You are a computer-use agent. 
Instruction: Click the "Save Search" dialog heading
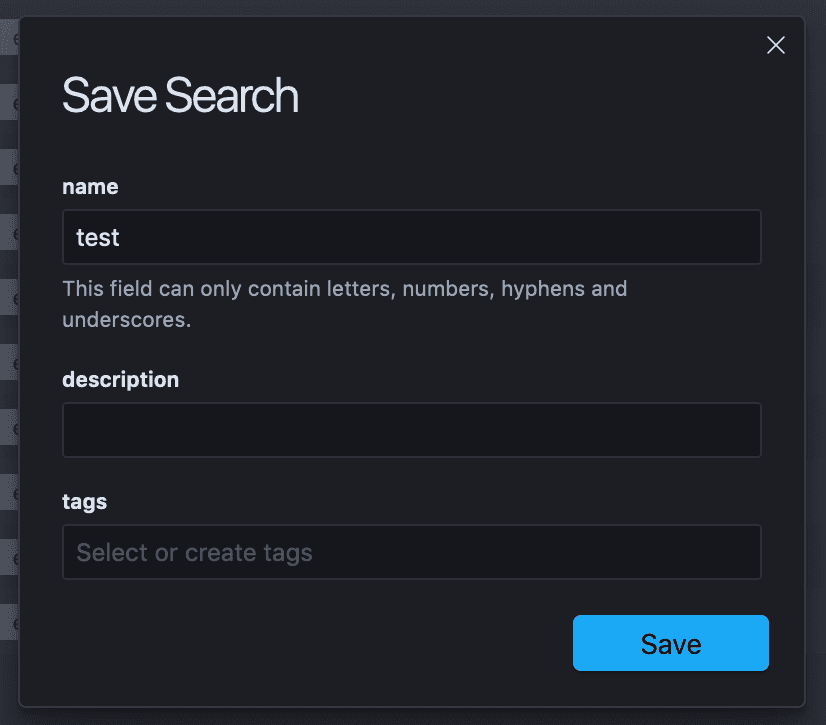point(180,95)
